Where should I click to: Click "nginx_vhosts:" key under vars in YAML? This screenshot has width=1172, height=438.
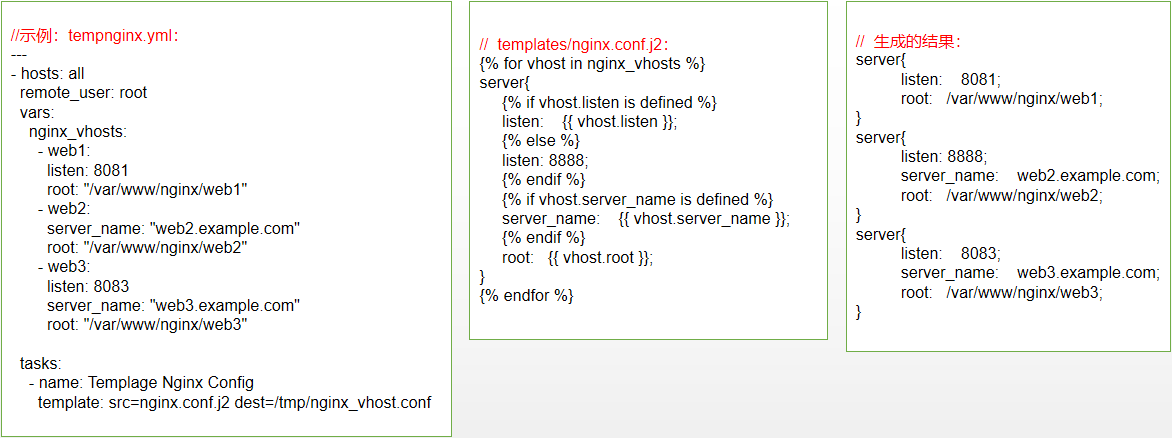[x=77, y=131]
